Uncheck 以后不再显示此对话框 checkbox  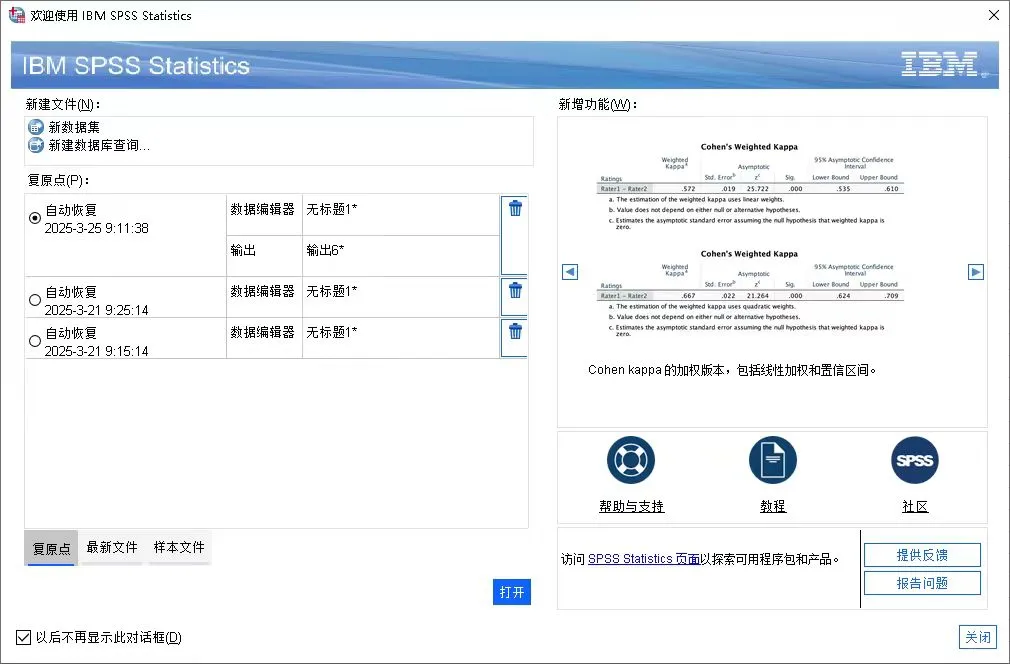[x=23, y=638]
